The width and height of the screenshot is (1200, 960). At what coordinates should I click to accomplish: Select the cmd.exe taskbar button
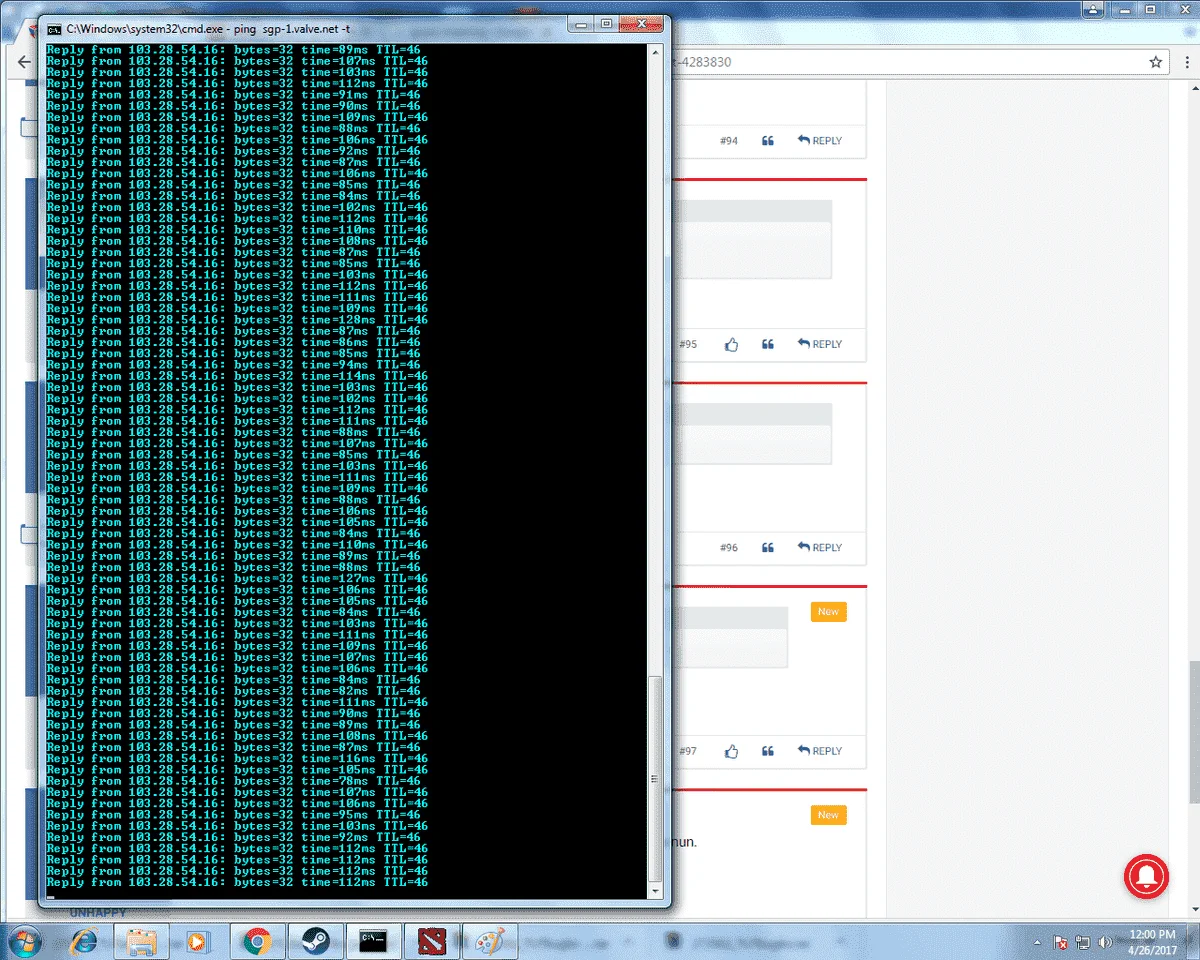pos(374,941)
